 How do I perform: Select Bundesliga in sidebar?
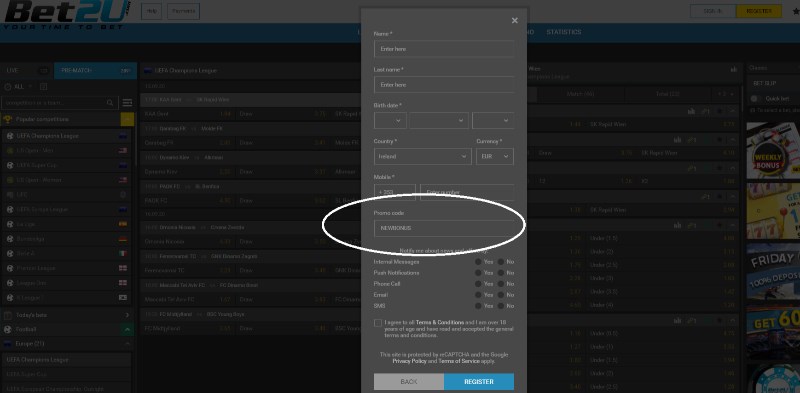coord(66,239)
